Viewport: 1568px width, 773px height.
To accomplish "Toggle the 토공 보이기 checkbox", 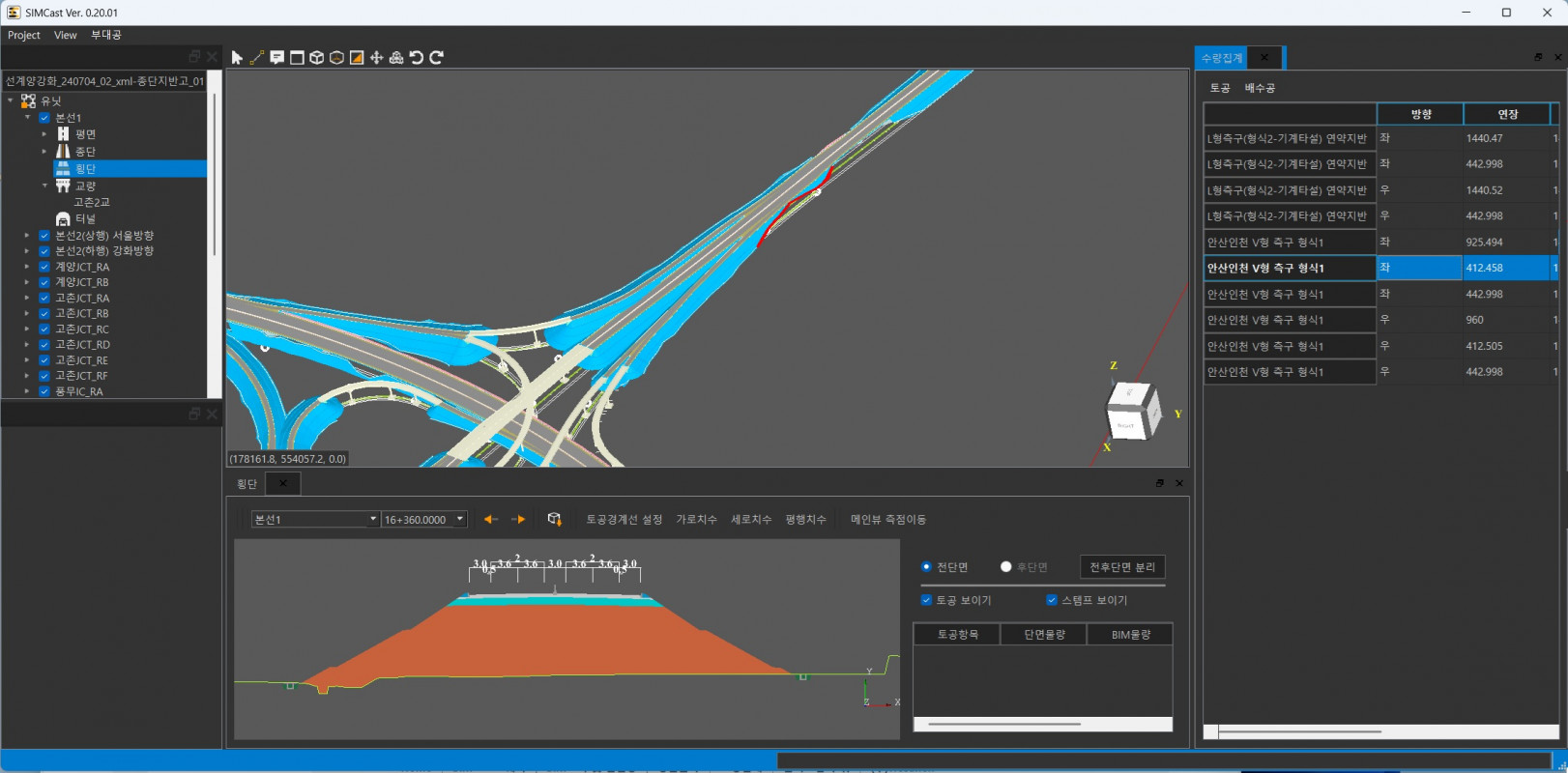I will pyautogui.click(x=926, y=600).
